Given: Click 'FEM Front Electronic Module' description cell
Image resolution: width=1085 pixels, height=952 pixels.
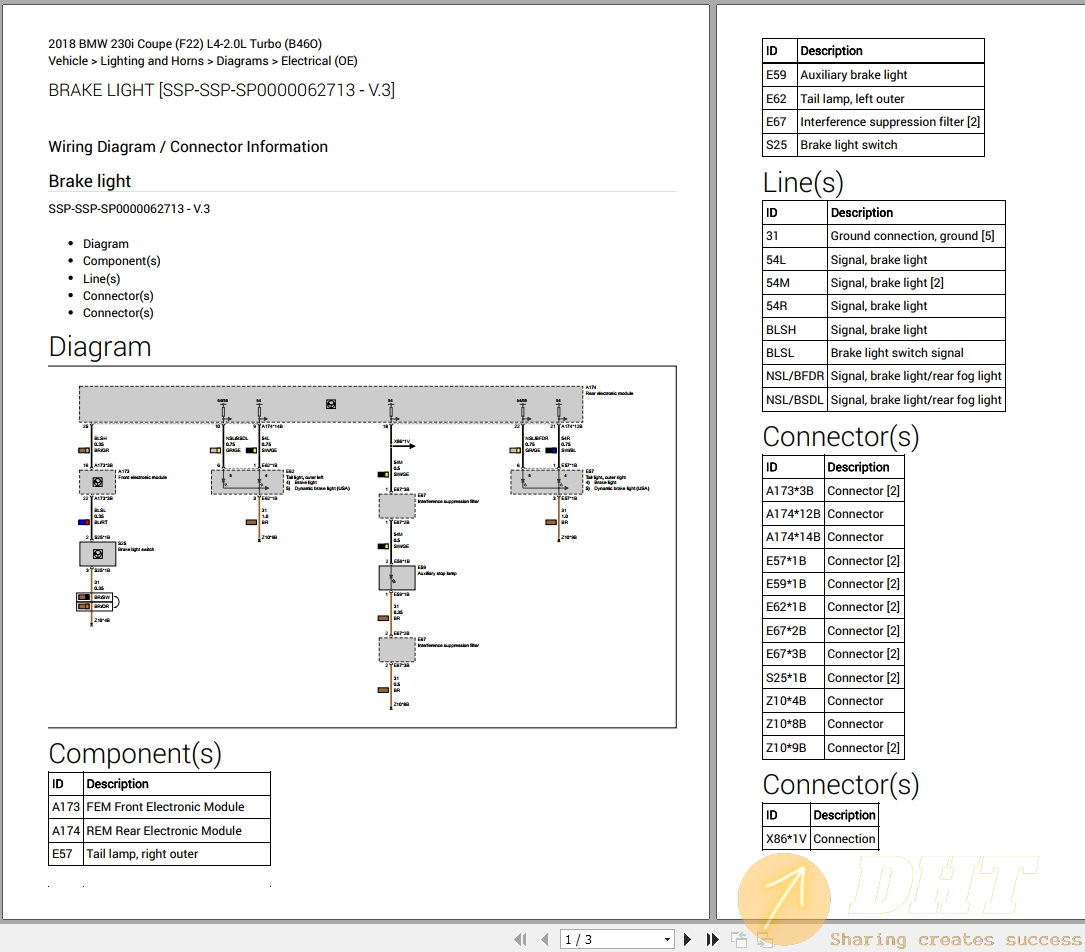Looking at the screenshot, I should click(x=176, y=807).
